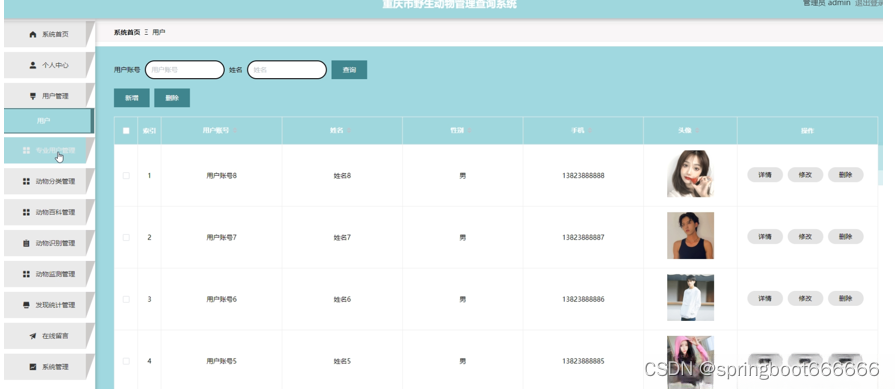Click the icon beside 系统管理

tap(33, 367)
